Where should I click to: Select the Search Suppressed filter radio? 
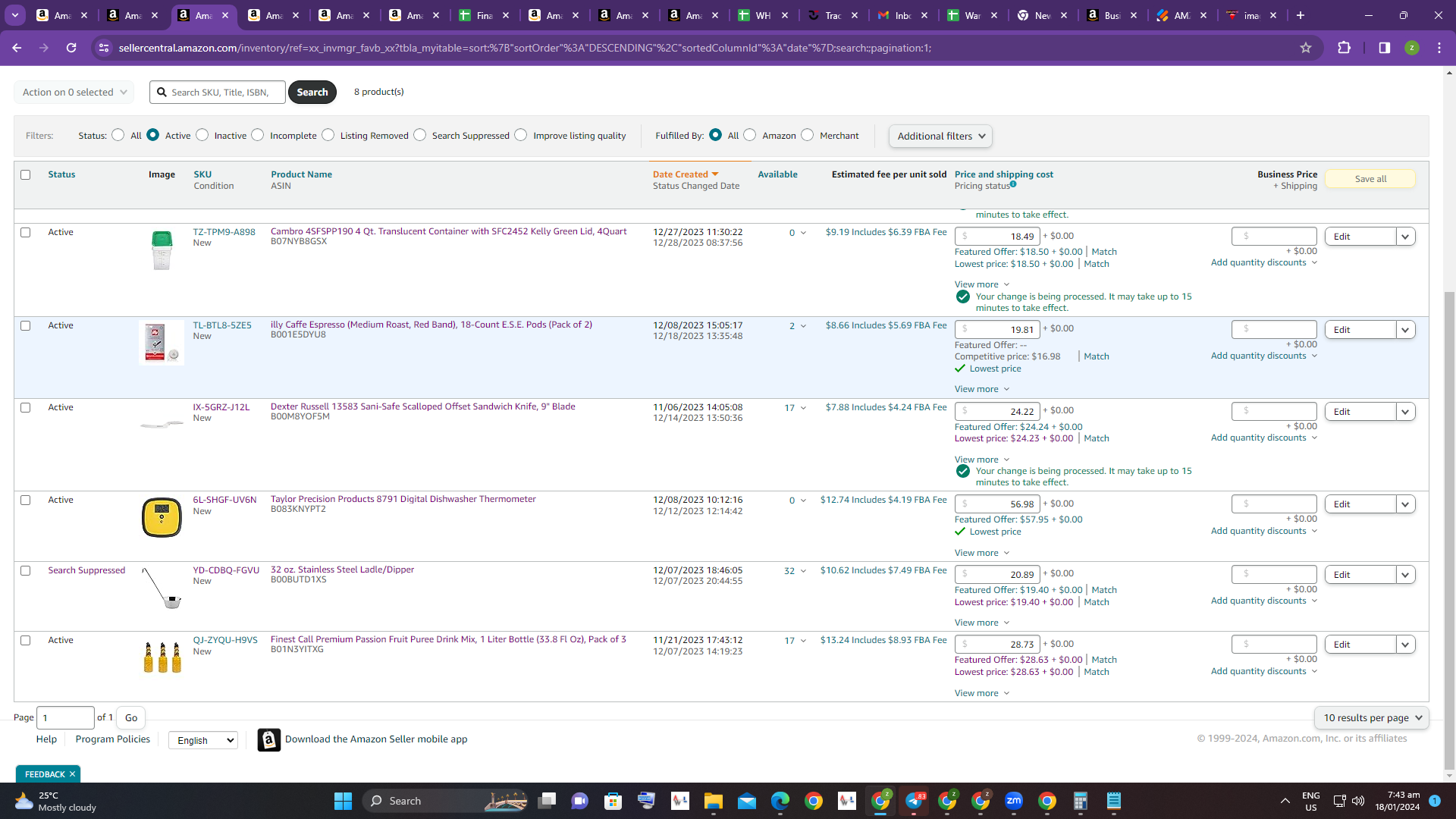[x=420, y=135]
